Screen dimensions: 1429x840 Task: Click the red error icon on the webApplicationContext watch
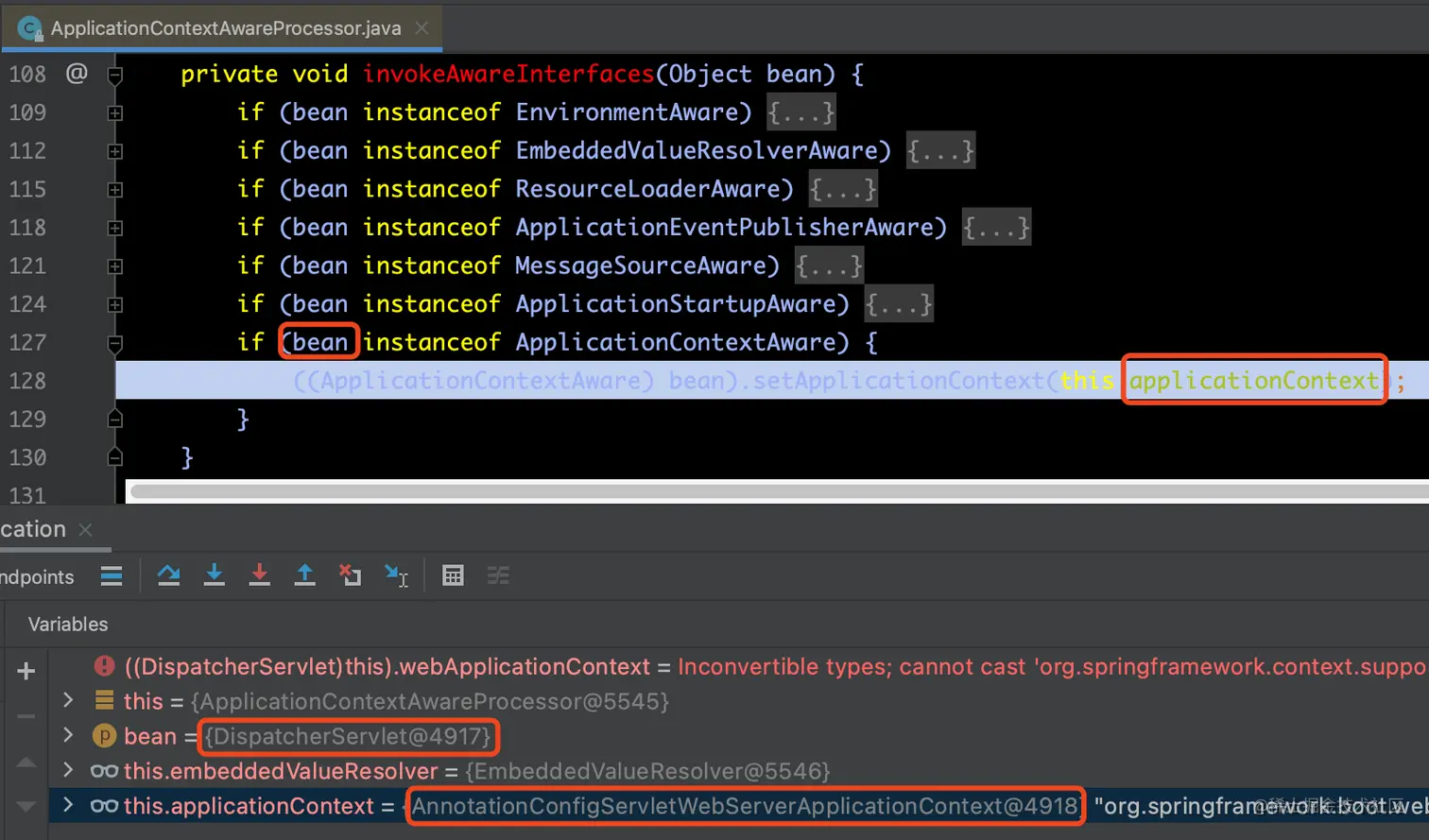[x=105, y=666]
